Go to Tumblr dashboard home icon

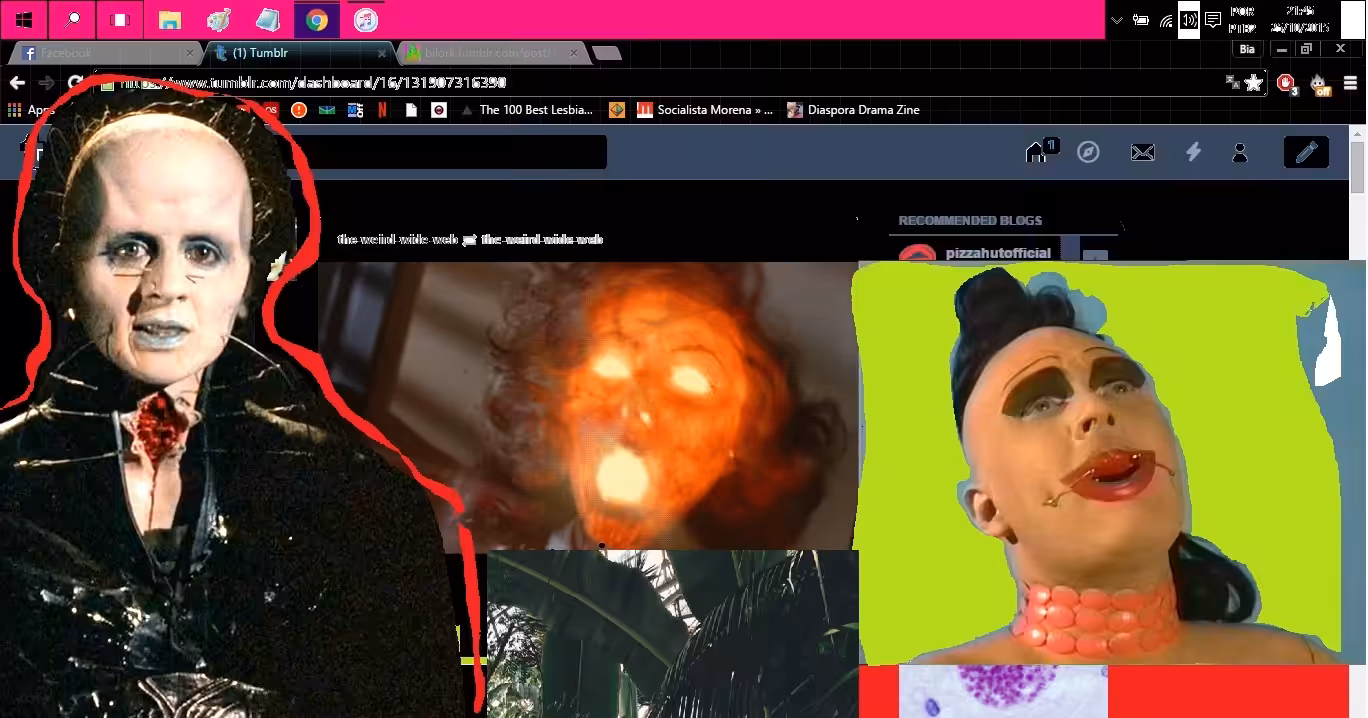tap(1037, 152)
